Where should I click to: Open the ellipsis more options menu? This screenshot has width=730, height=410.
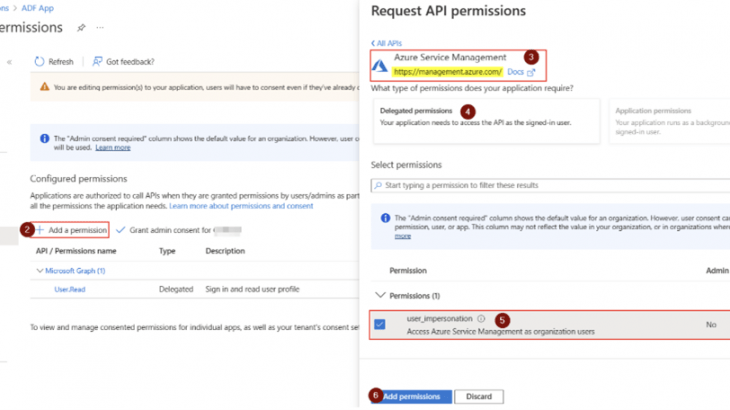point(100,28)
